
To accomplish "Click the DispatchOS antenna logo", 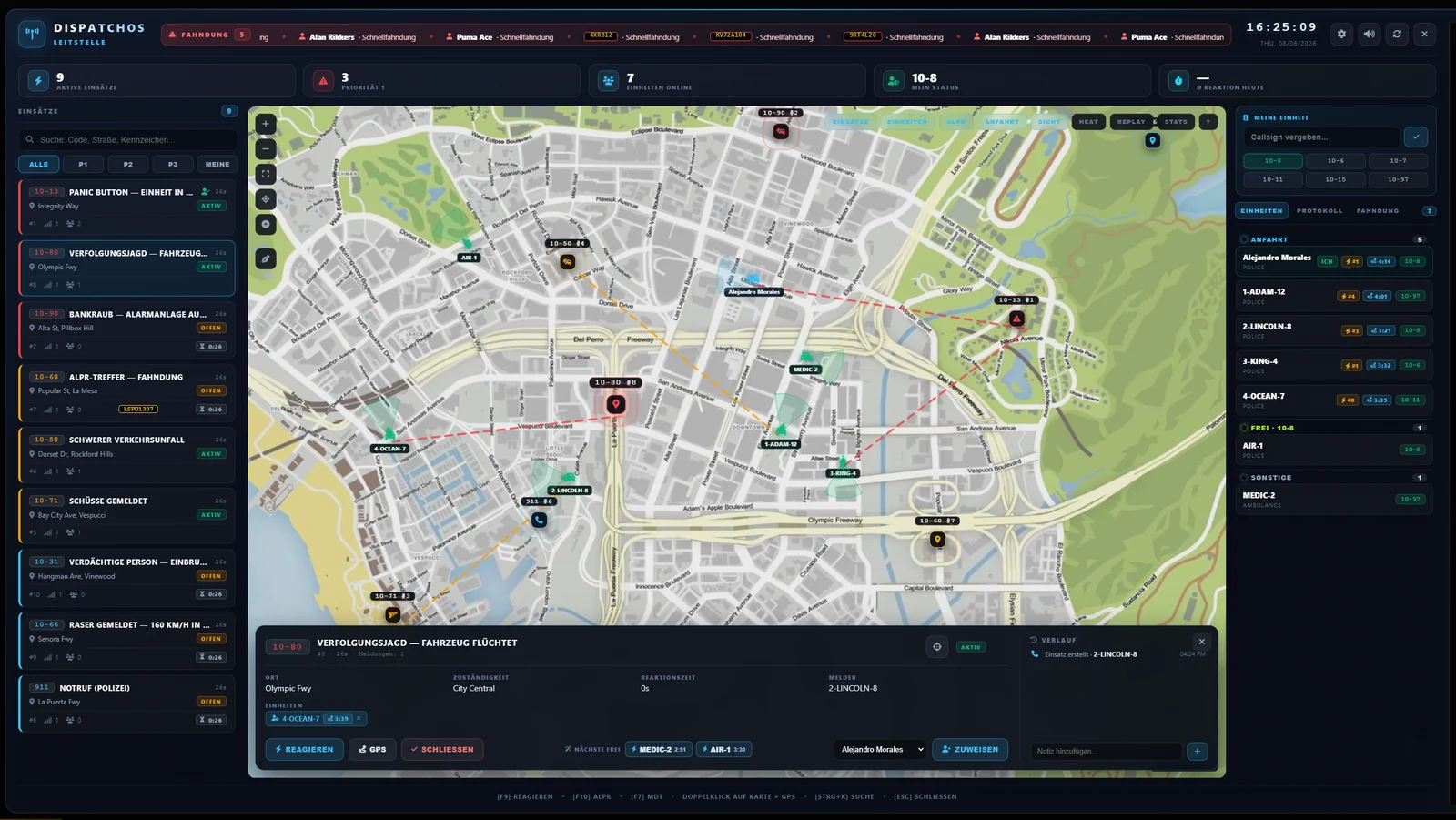I will point(32,34).
